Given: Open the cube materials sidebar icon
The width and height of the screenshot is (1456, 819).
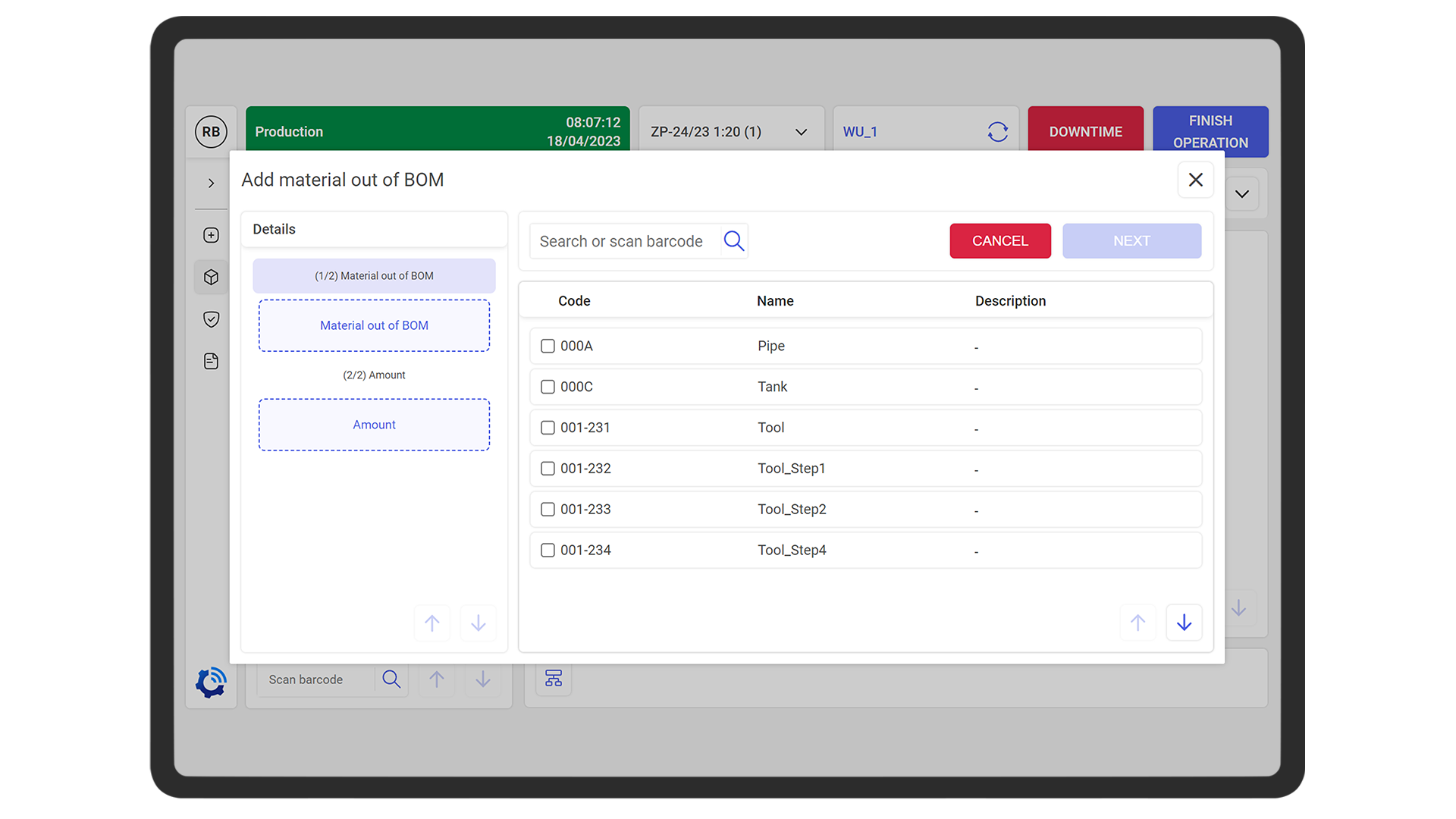Looking at the screenshot, I should tap(212, 278).
